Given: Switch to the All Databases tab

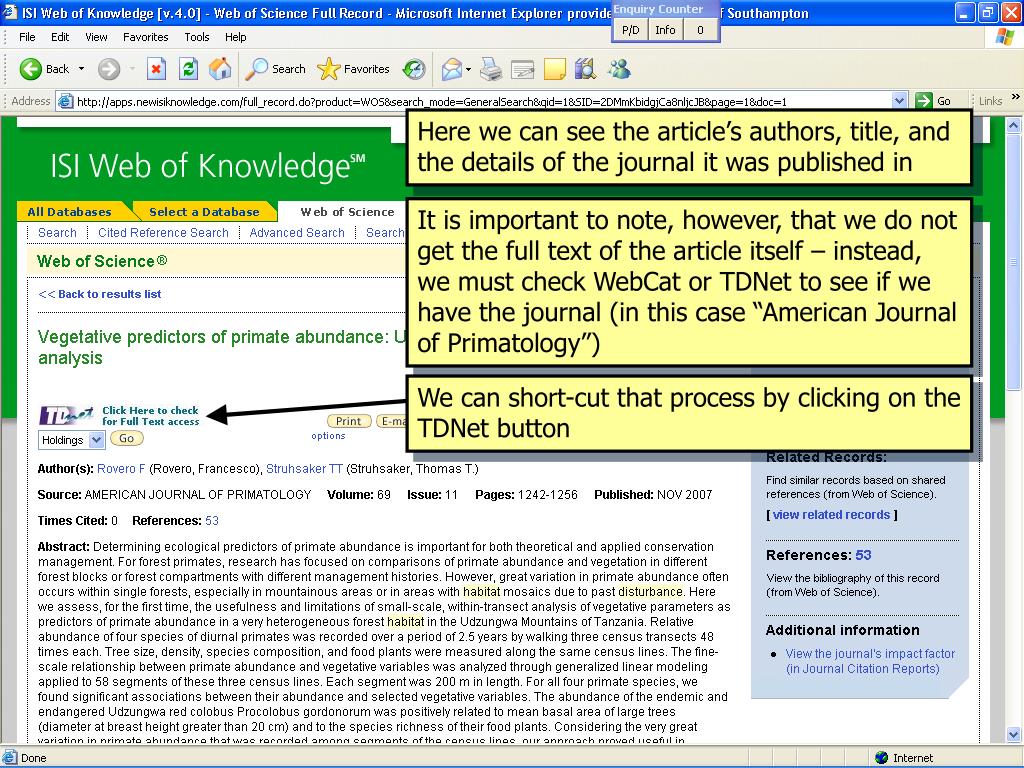Looking at the screenshot, I should [x=70, y=212].
